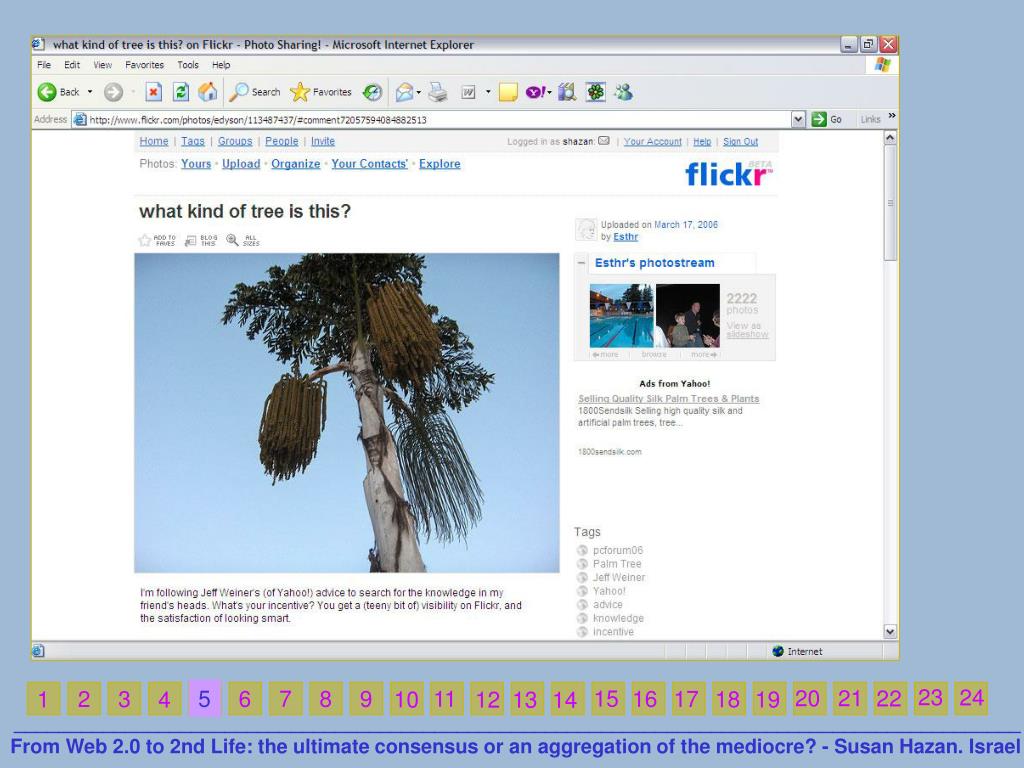
Task: Click the green flower ICQ toolbar icon
Action: [x=596, y=92]
